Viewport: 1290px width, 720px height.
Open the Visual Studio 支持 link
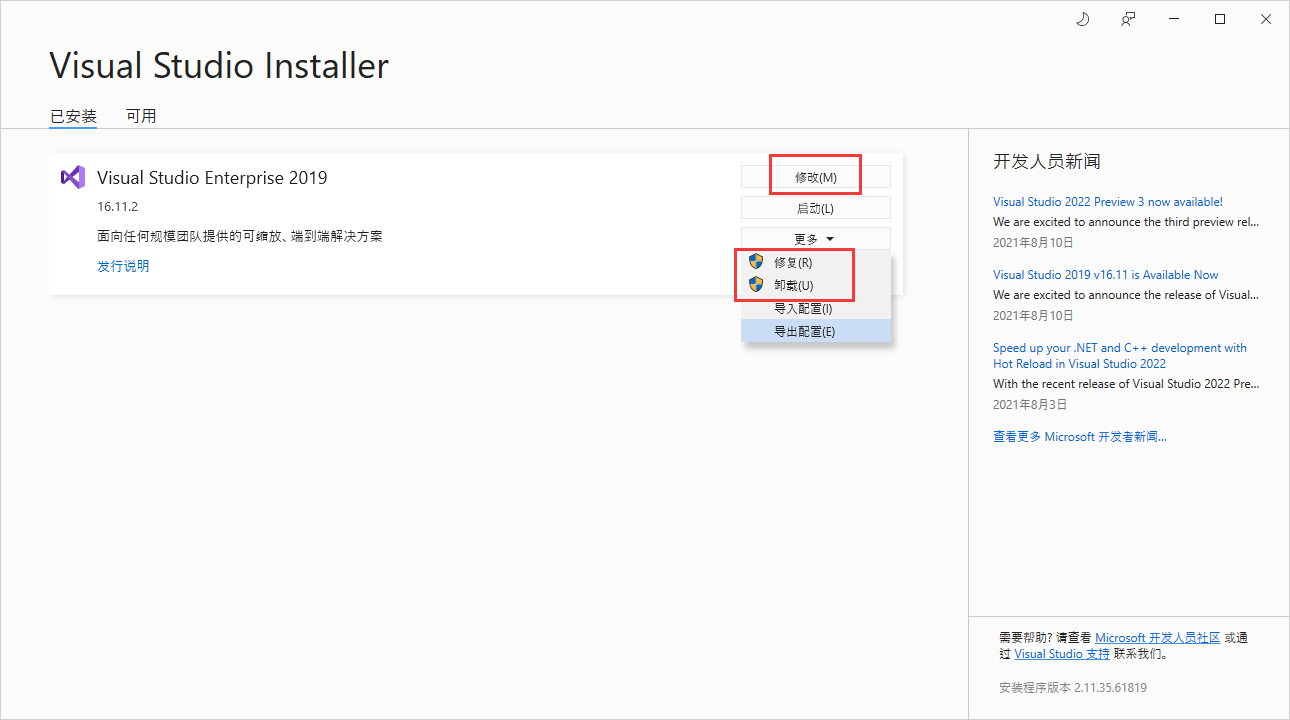coord(1061,654)
